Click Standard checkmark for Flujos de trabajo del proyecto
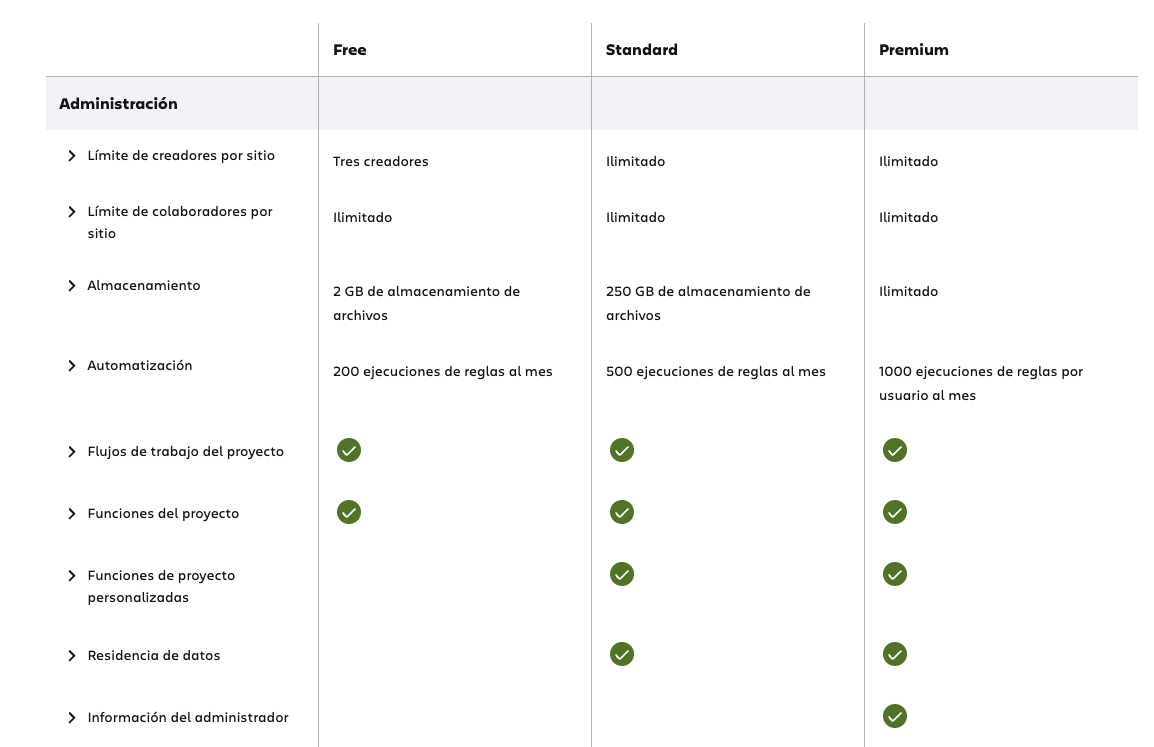Screen dimensions: 1154x747 click(622, 450)
